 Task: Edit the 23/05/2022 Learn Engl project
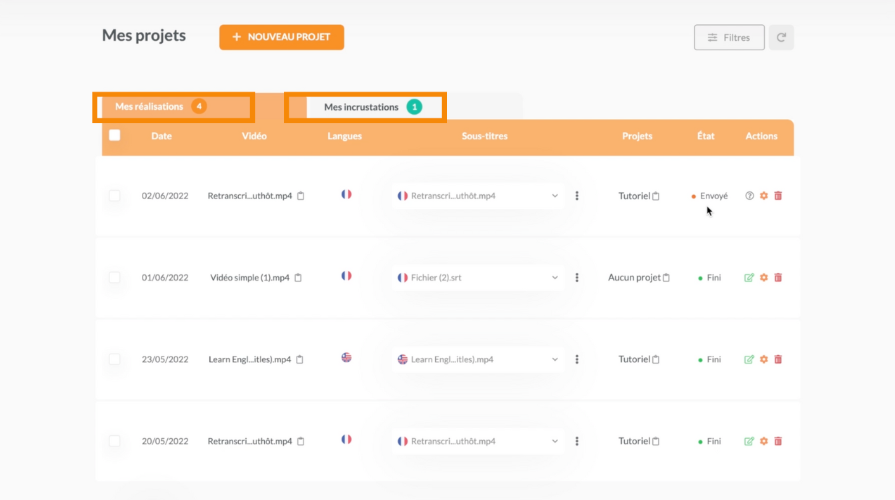click(x=749, y=359)
